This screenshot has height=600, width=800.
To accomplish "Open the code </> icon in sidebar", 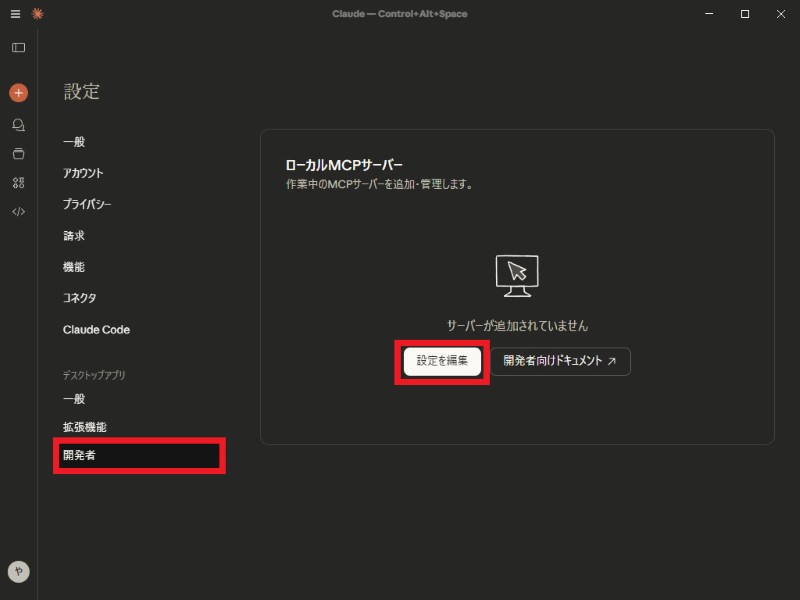I will click(x=18, y=212).
